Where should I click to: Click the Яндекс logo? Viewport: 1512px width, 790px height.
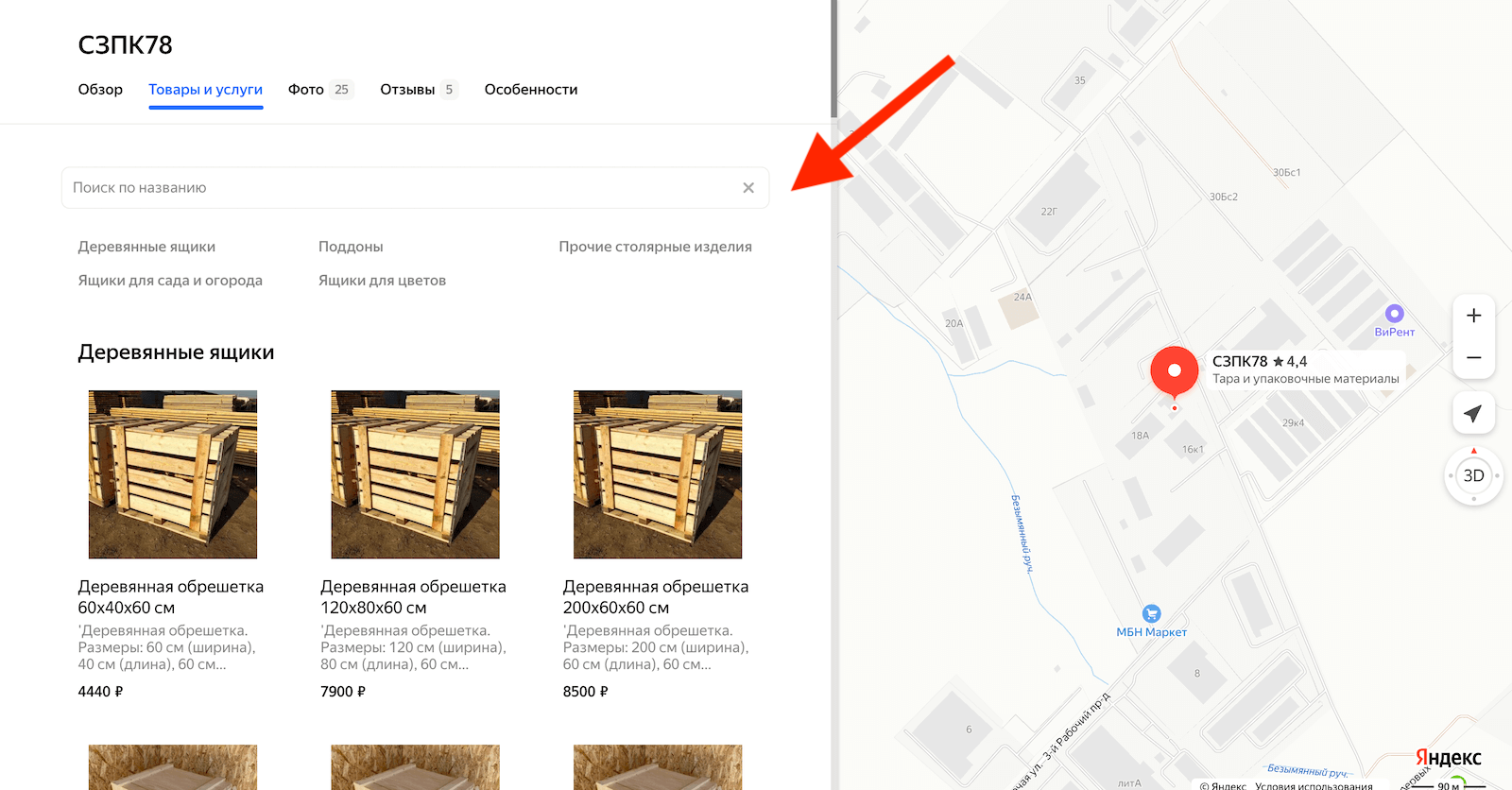click(x=1448, y=757)
